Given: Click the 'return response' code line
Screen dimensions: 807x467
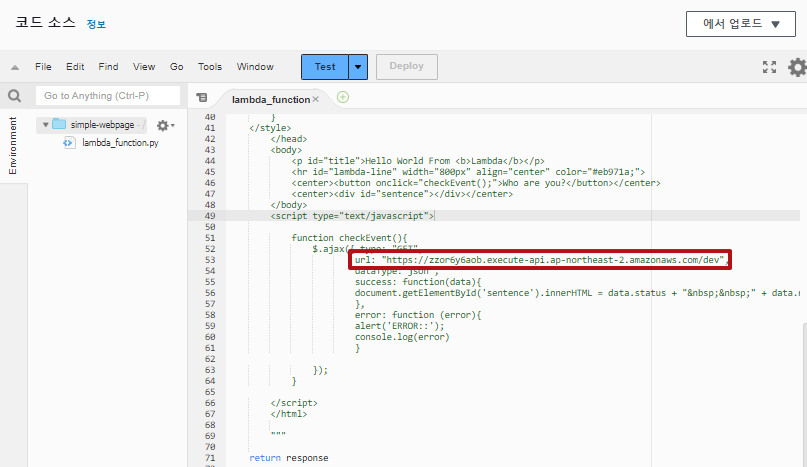Looking at the screenshot, I should [x=289, y=458].
